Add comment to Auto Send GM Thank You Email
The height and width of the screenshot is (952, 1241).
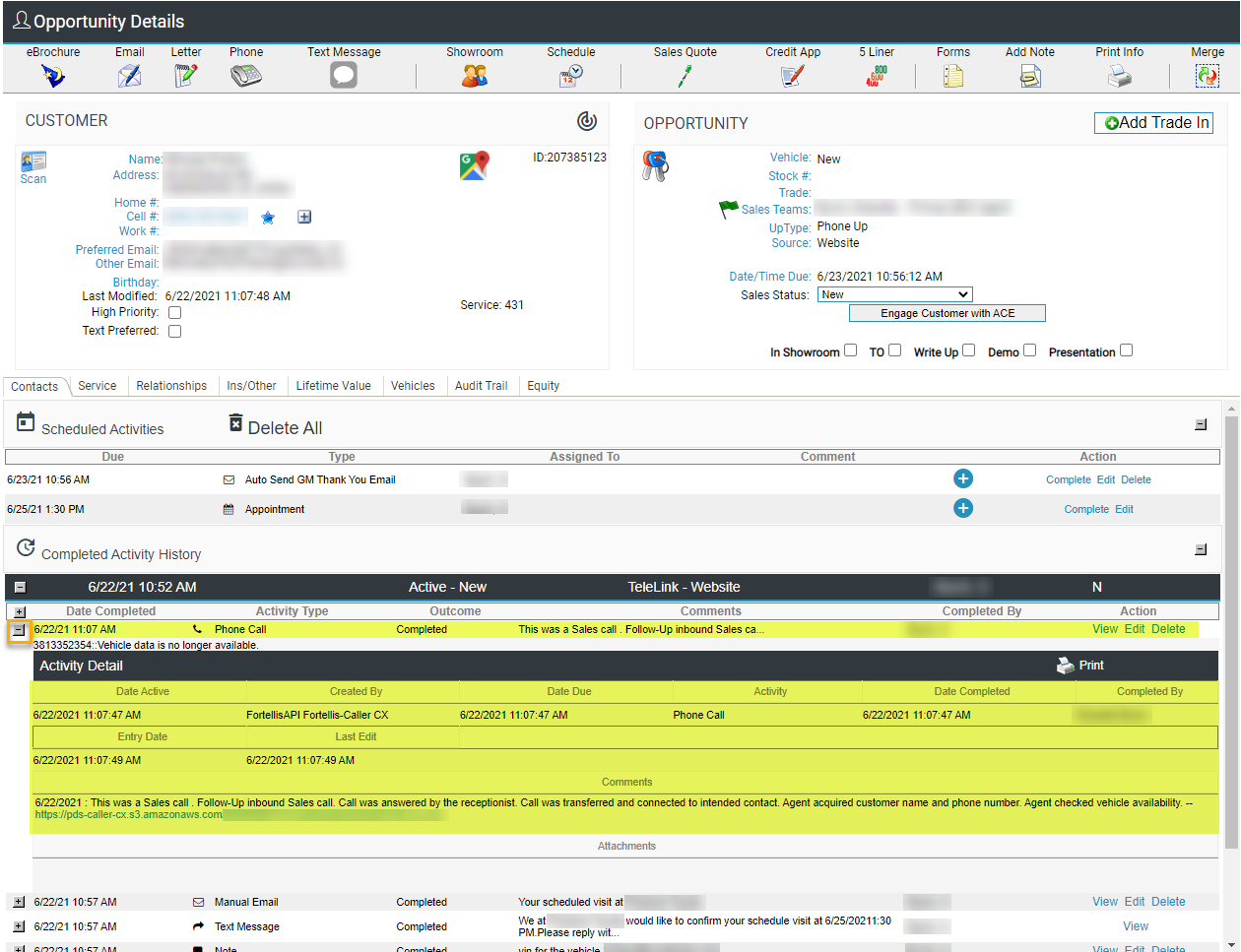tap(963, 478)
